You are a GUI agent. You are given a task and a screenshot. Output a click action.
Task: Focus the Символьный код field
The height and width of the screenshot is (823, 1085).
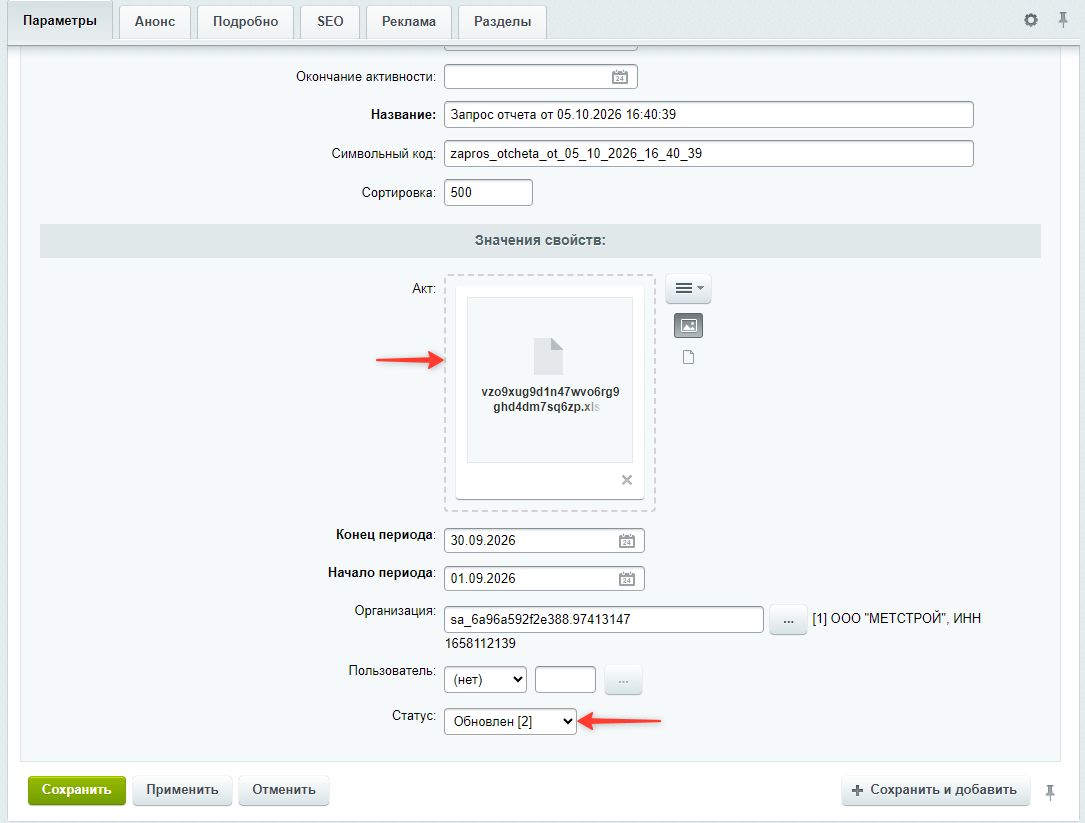pyautogui.click(x=709, y=154)
